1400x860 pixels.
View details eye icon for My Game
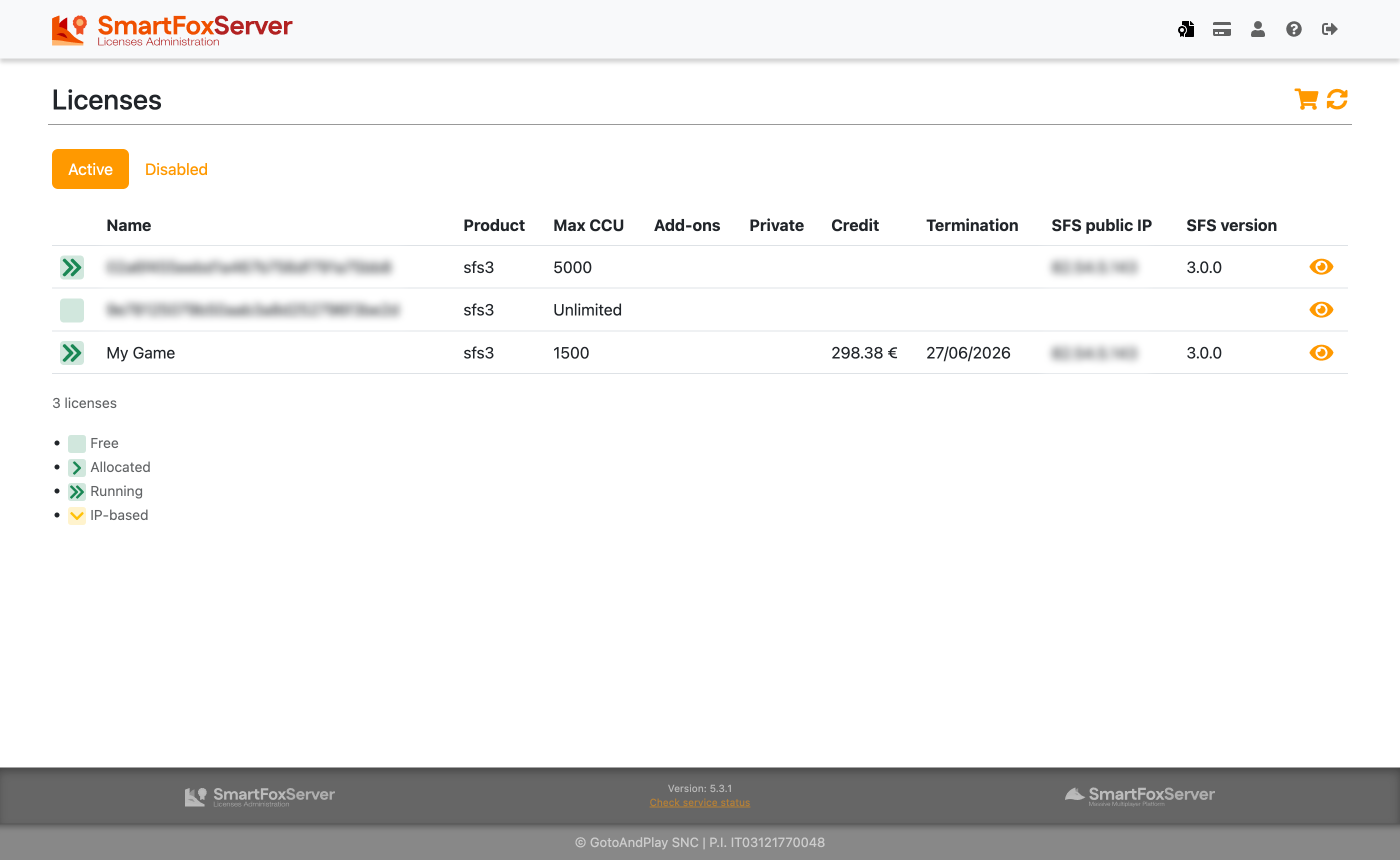pos(1321,352)
